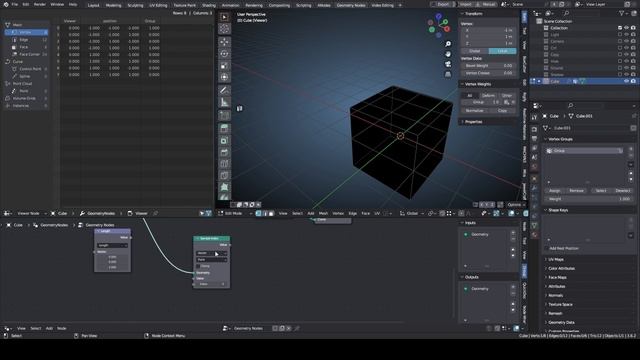Select the Bevel tool
Image resolution: width=640 pixels, height=360 pixels.
[224, 152]
